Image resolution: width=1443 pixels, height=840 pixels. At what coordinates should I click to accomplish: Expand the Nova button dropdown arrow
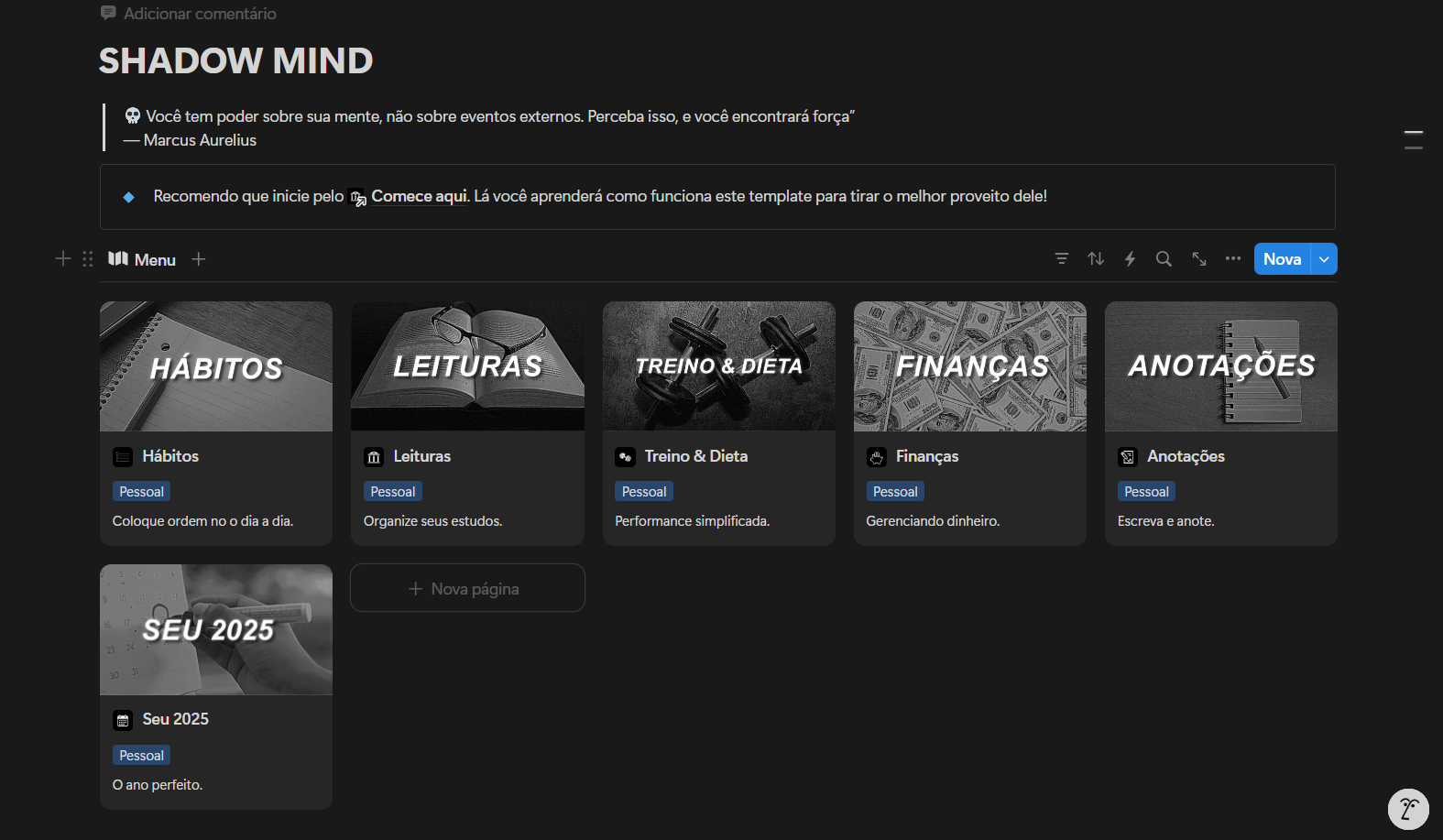(x=1324, y=259)
